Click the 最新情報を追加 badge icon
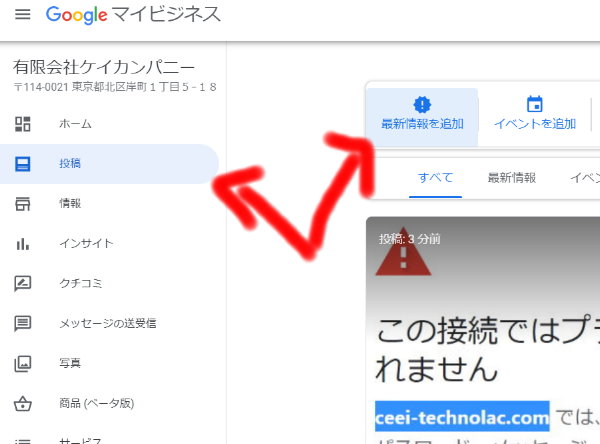The height and width of the screenshot is (444, 600). [x=422, y=104]
